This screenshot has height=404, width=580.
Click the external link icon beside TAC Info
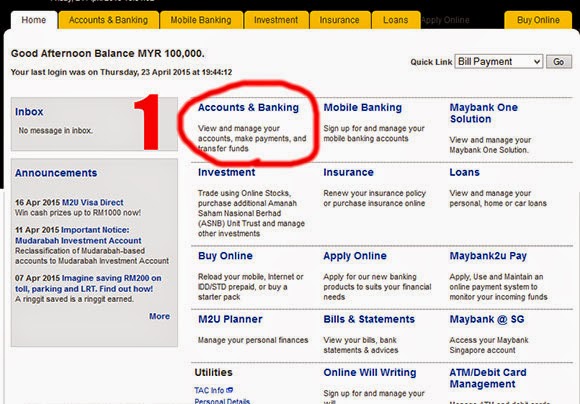(229, 390)
